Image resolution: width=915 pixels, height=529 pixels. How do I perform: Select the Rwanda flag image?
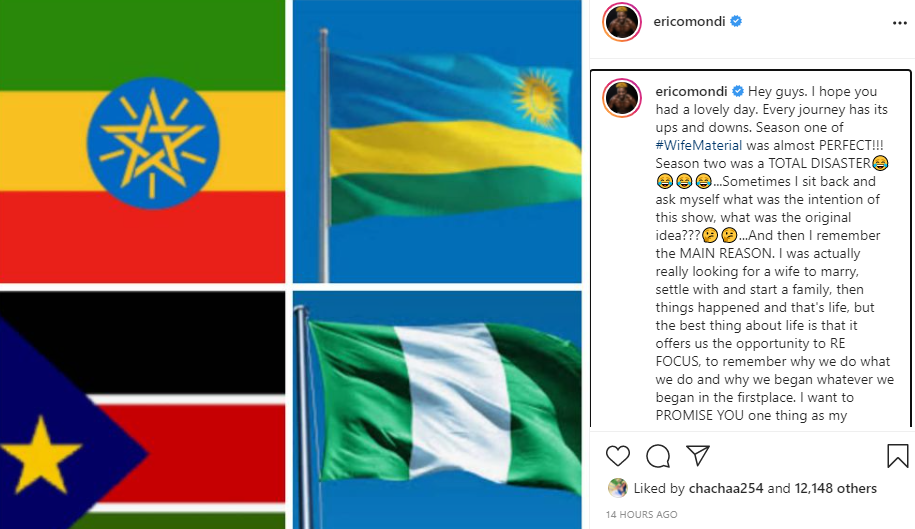pos(437,141)
